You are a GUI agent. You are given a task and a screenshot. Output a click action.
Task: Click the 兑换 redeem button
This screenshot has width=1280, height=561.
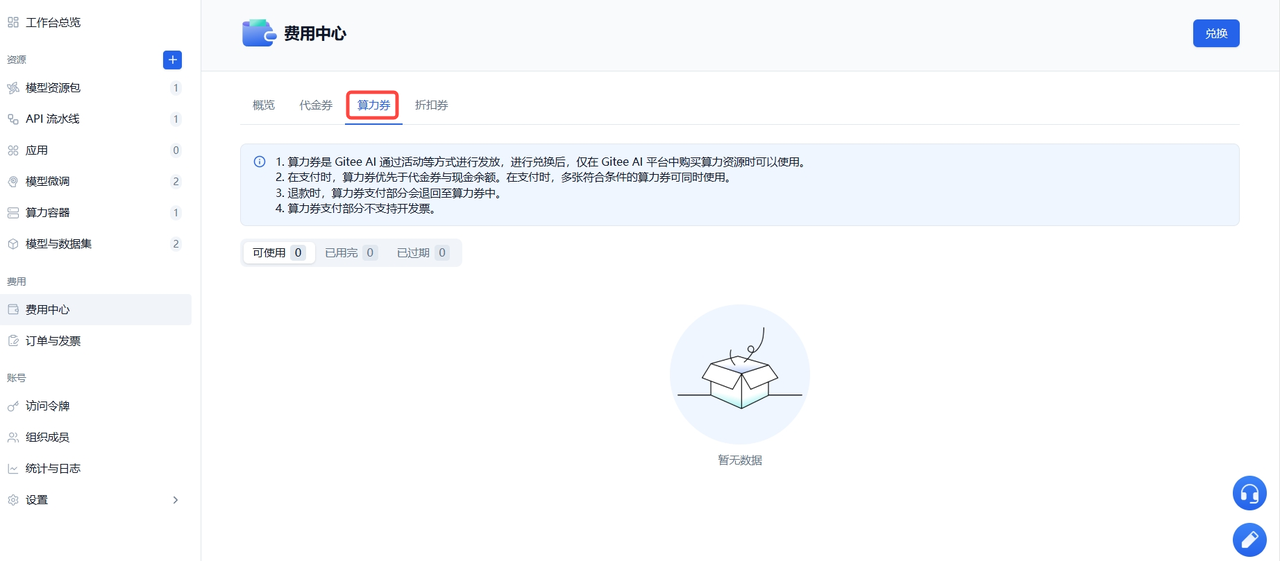click(x=1216, y=33)
